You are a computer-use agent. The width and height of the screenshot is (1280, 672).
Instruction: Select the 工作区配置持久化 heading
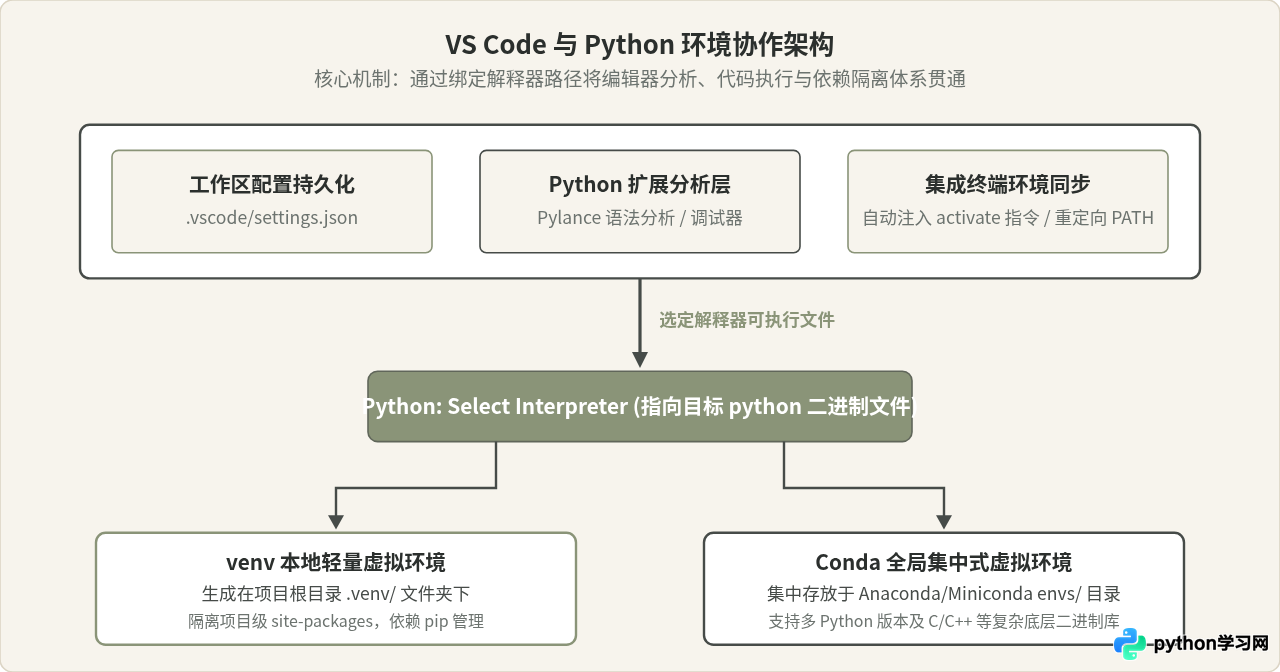272,185
